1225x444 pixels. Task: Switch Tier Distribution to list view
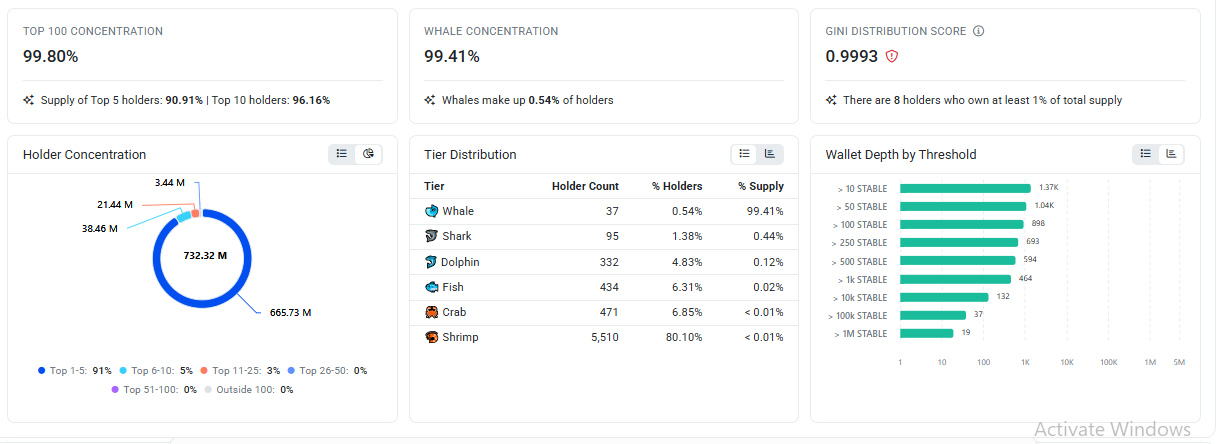[x=744, y=154]
